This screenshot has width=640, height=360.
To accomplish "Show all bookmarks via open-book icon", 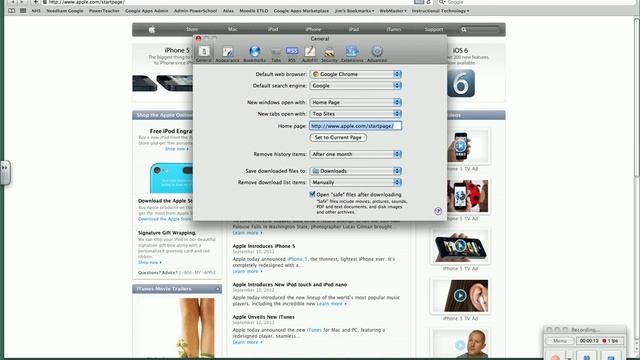I will pos(11,11).
